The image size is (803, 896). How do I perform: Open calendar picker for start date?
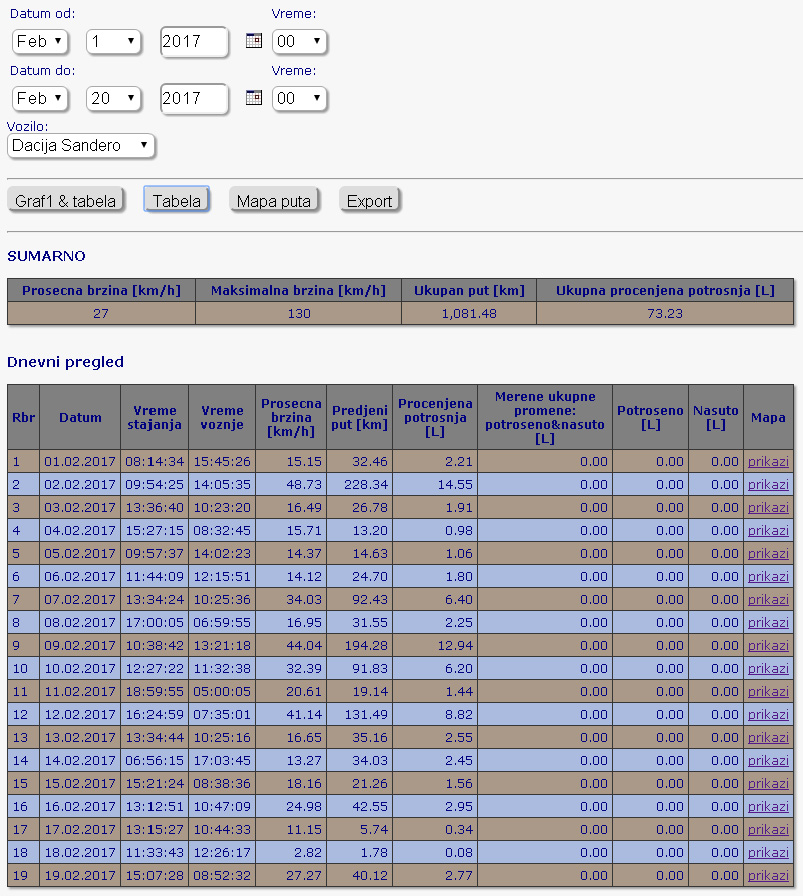point(254,41)
